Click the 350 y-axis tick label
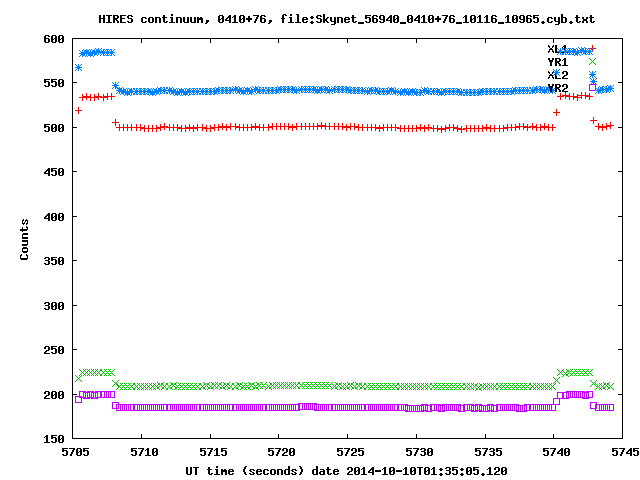This screenshot has width=640, height=480. point(54,261)
